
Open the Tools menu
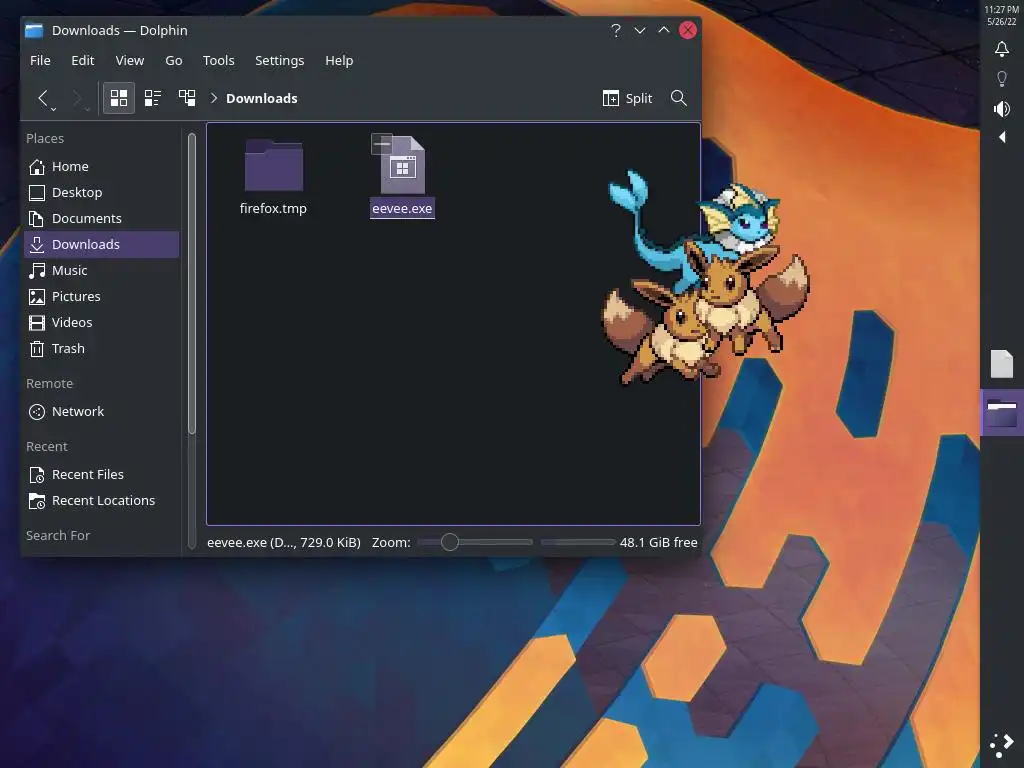pyautogui.click(x=218, y=60)
